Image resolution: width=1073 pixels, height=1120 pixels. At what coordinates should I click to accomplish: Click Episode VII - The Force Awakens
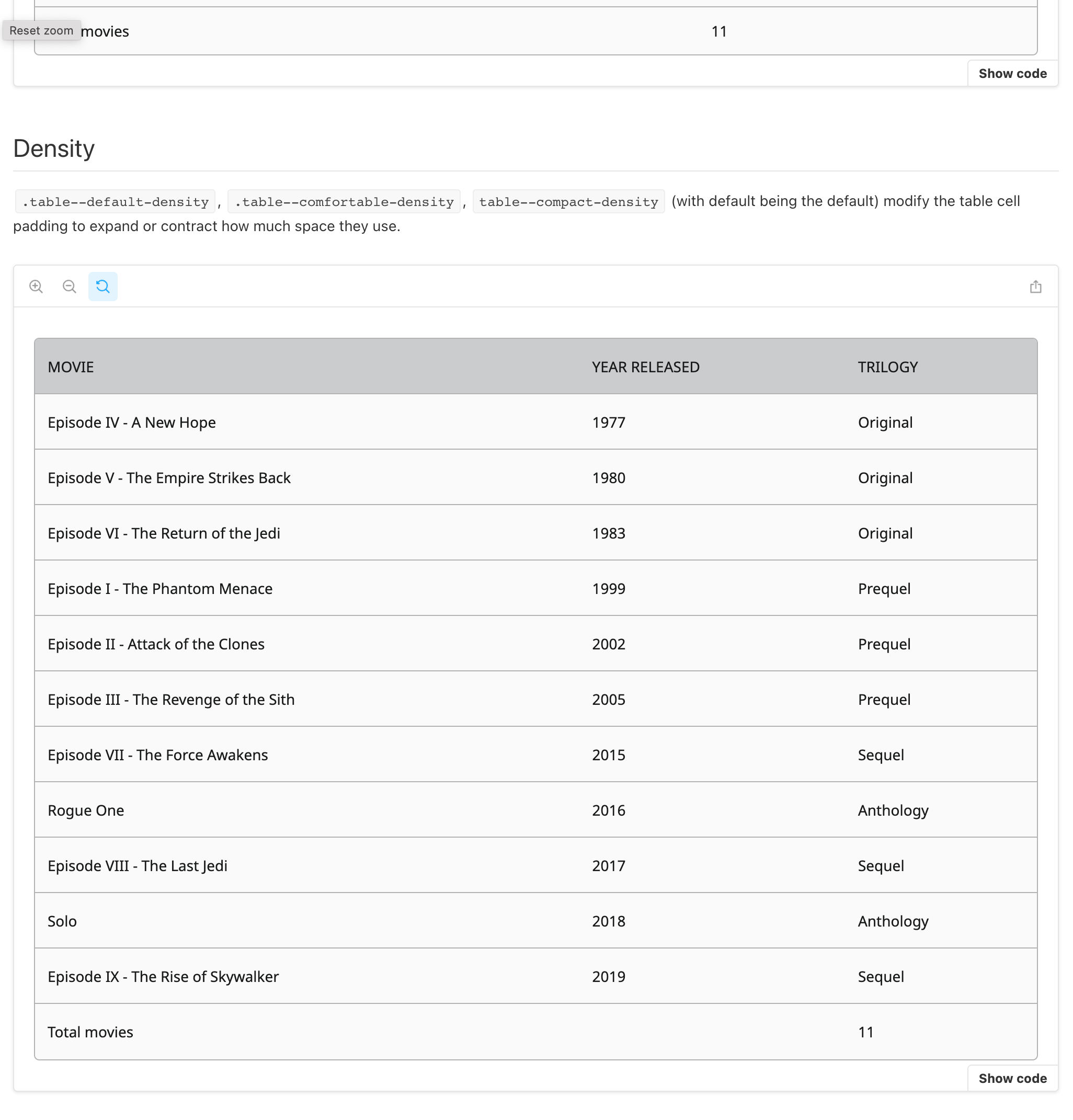pyautogui.click(x=158, y=755)
